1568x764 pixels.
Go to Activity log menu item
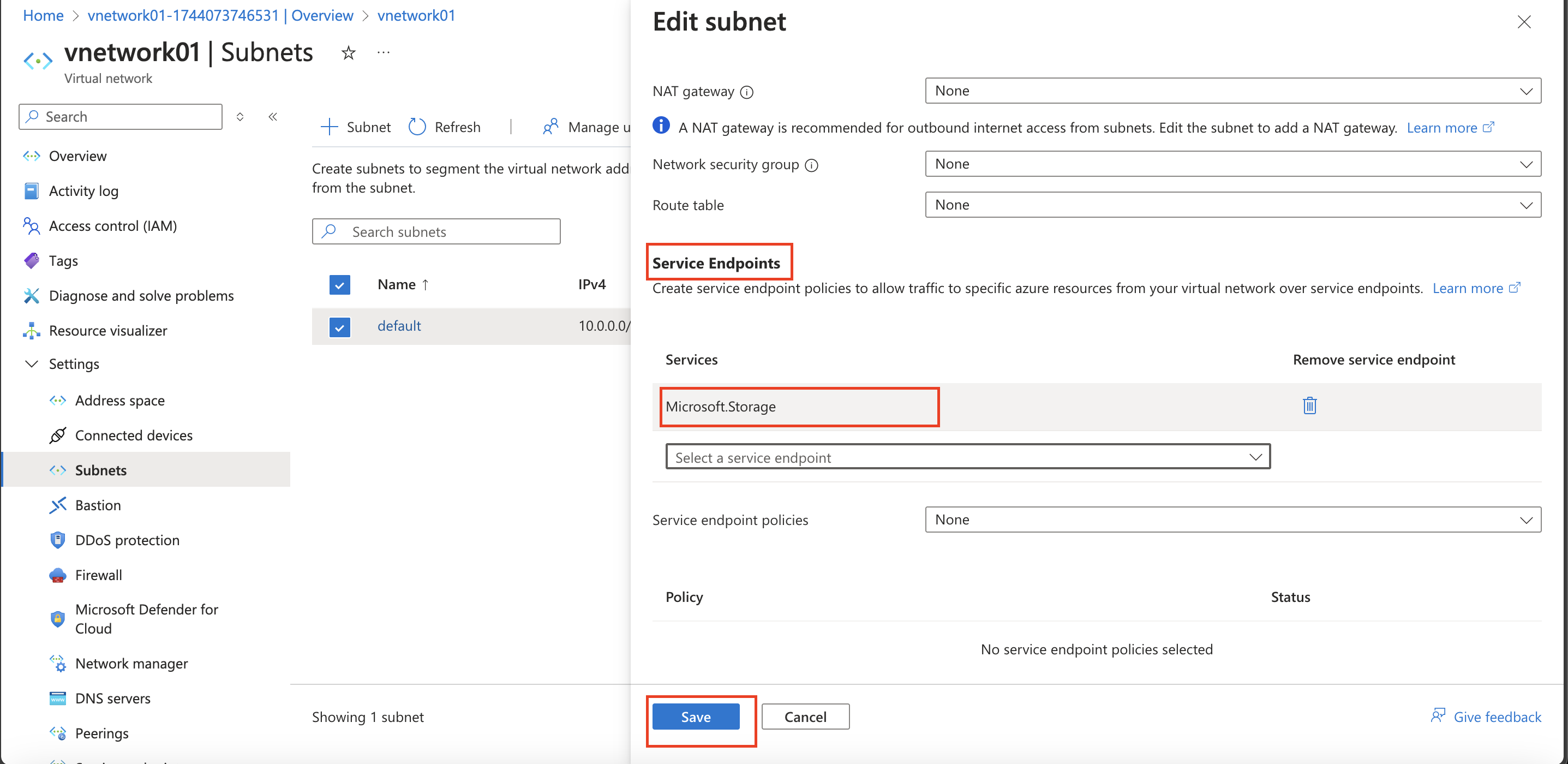pos(84,191)
